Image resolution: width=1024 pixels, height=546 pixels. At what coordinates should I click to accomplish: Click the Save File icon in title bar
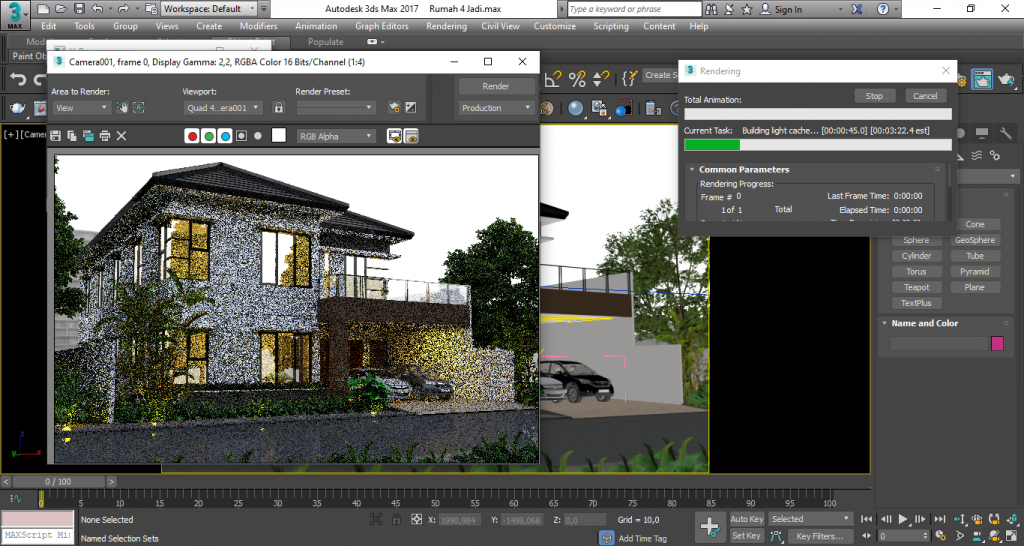79,9
